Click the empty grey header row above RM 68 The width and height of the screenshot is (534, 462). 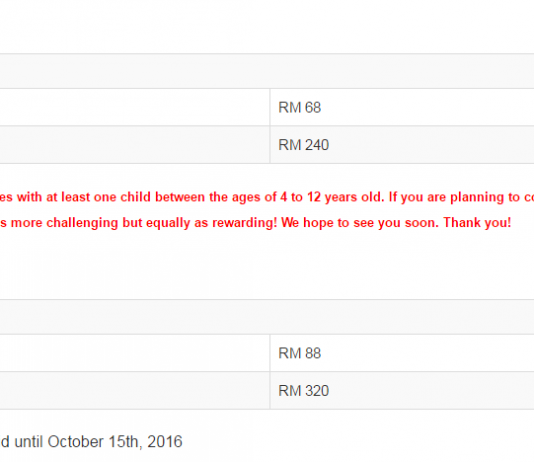[267, 71]
